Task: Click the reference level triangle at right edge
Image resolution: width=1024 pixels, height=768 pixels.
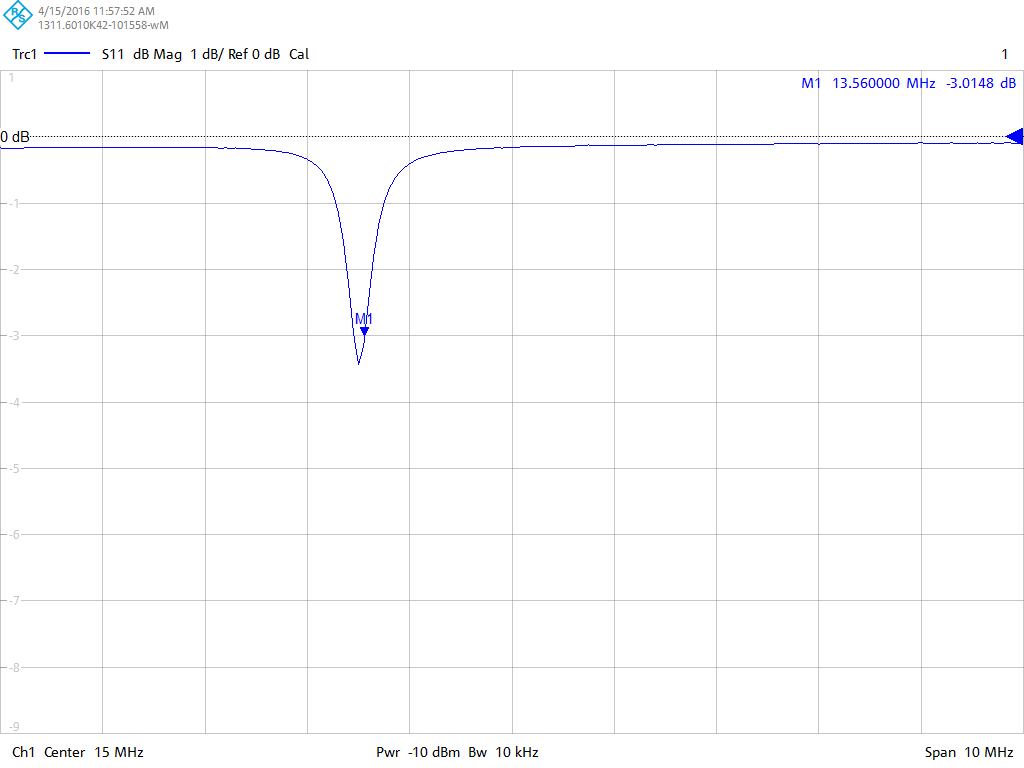Action: click(1014, 136)
